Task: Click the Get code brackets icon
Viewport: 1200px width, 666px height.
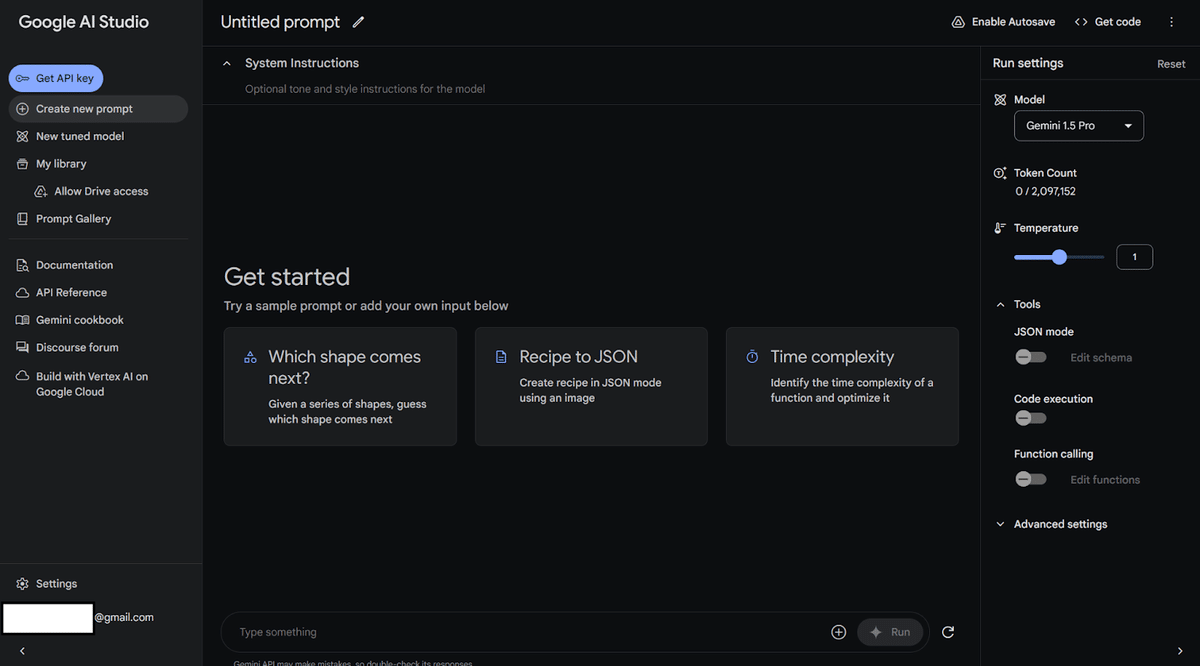Action: tap(1081, 22)
